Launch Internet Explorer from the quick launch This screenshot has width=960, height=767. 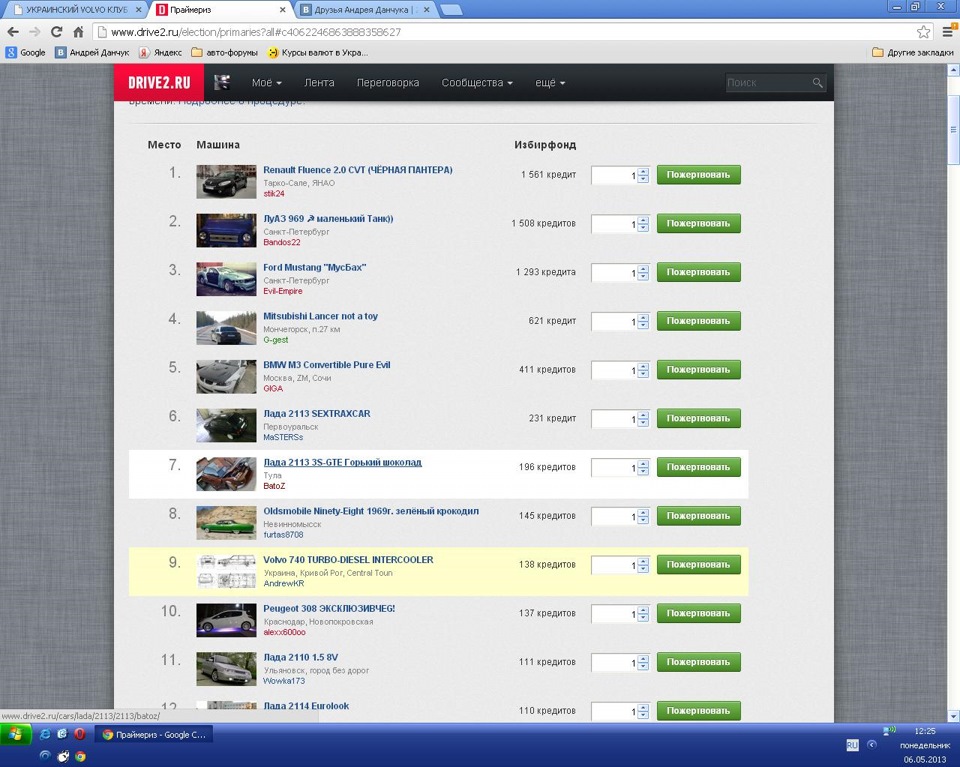click(45, 734)
